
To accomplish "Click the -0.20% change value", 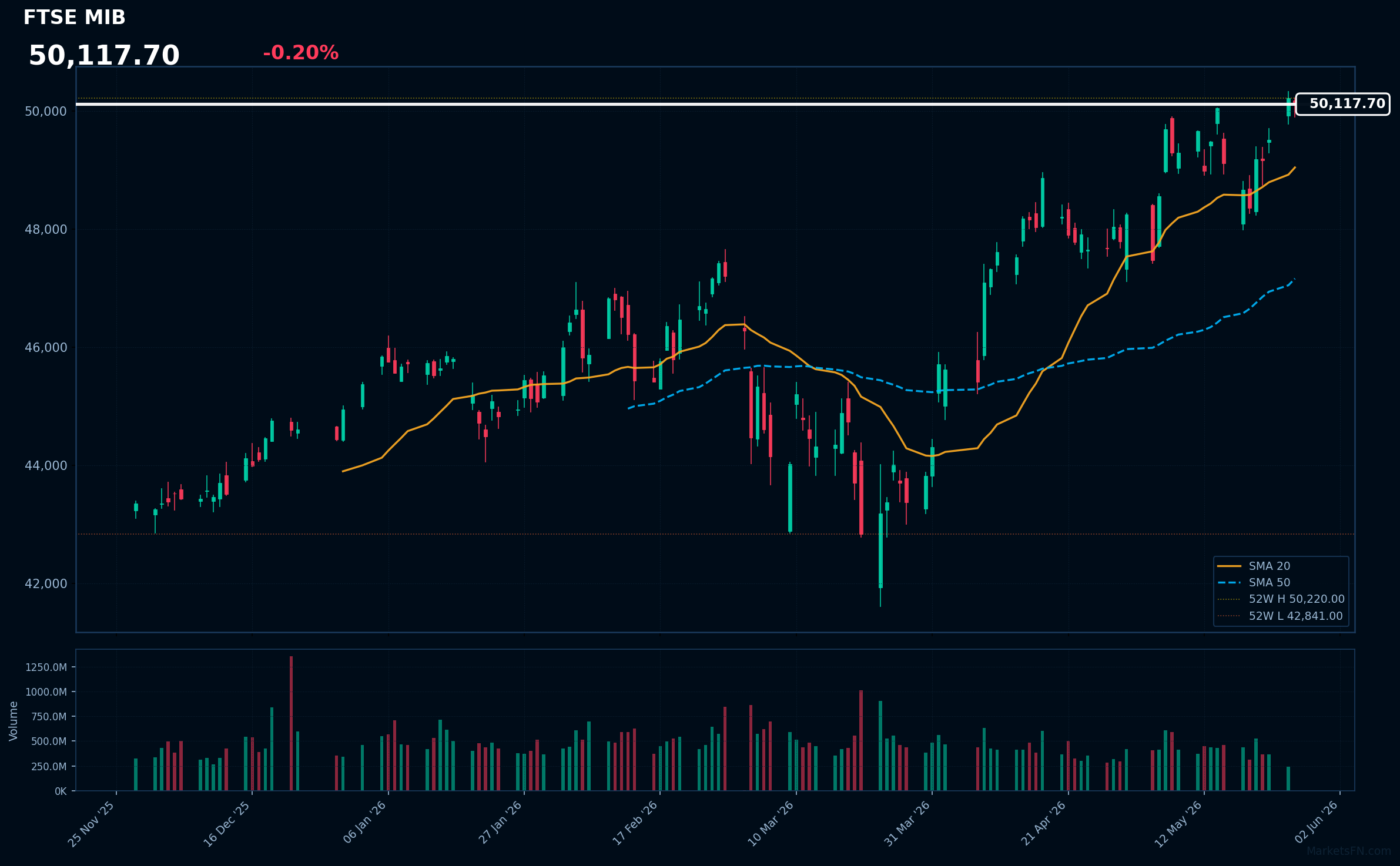I will tap(300, 53).
